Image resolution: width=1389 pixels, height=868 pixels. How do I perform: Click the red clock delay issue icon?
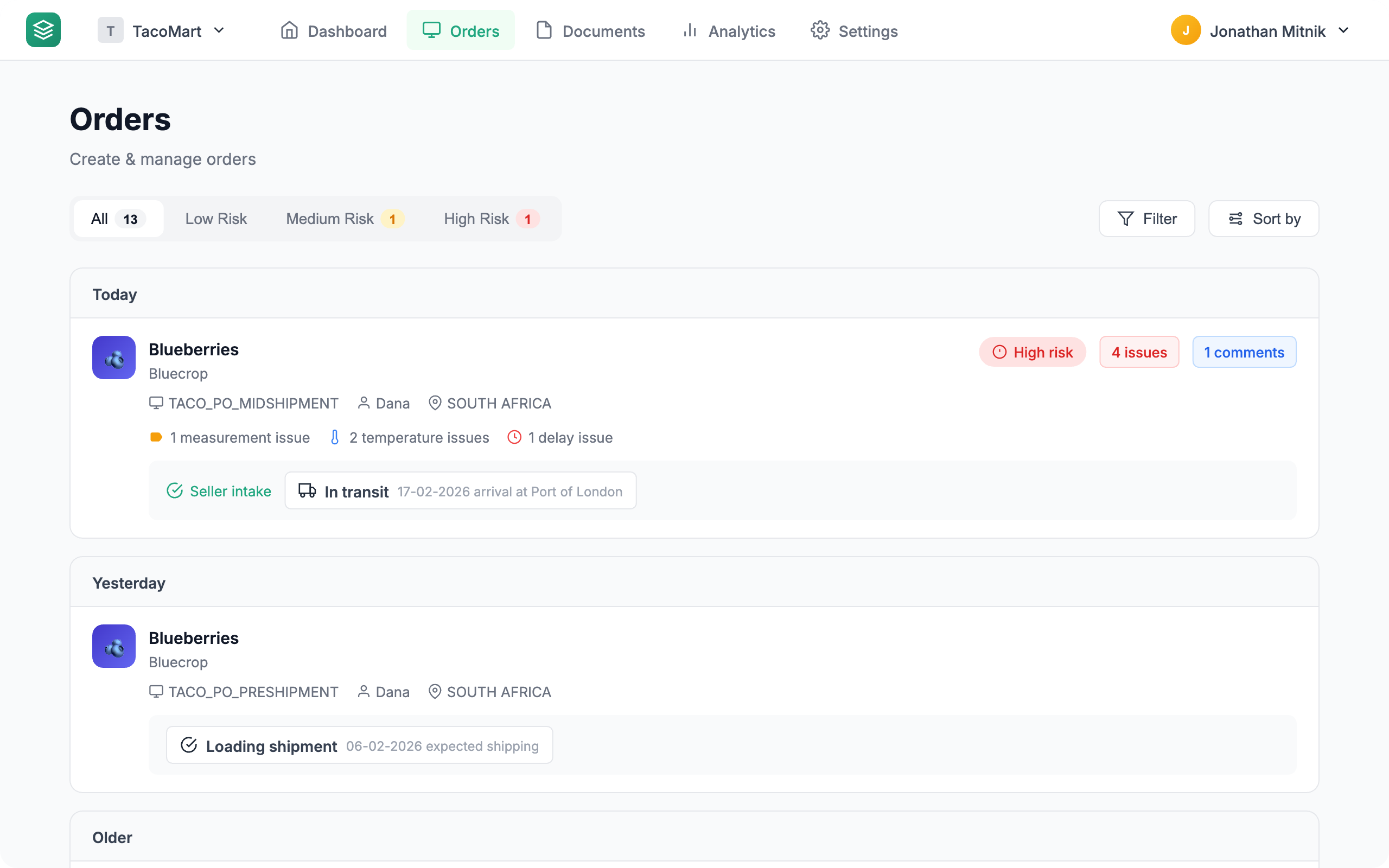point(514,437)
